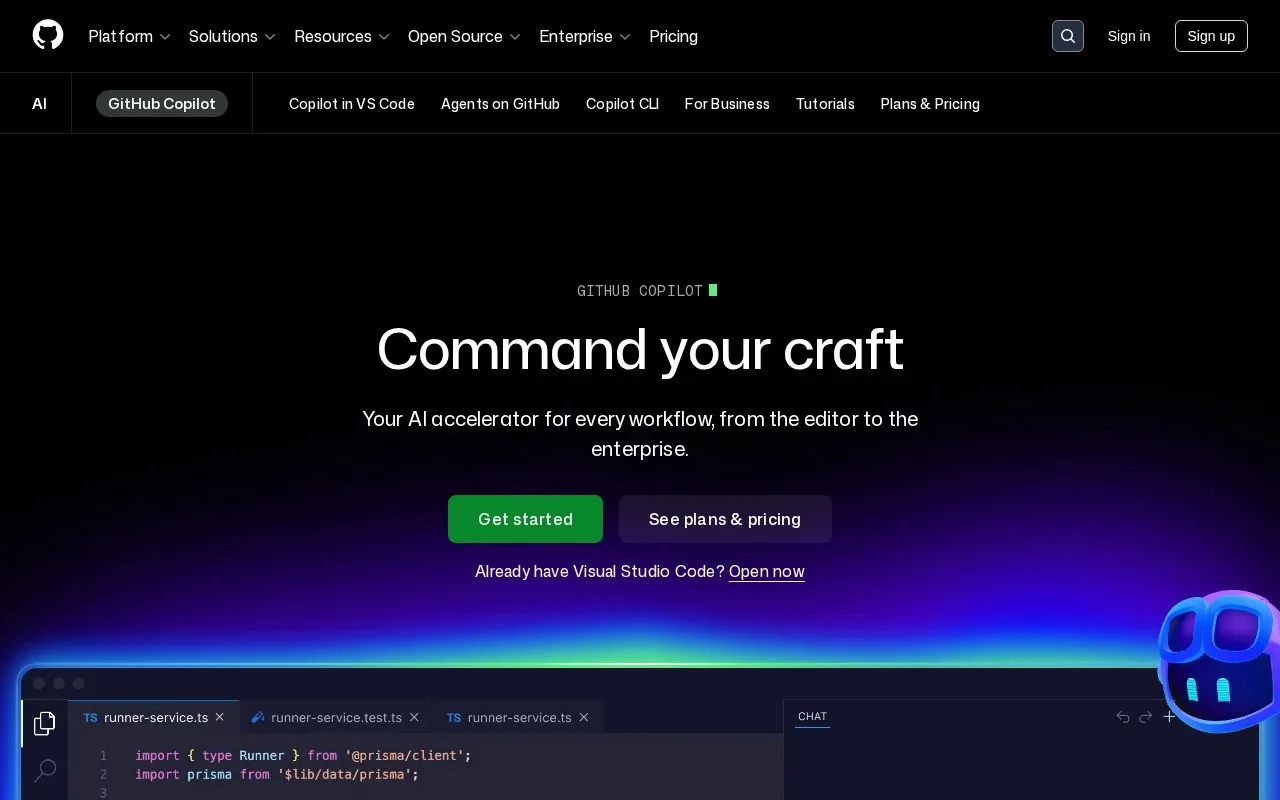
Task: Click the "Your AI accelerator for every workflow" subtitle
Action: [x=640, y=434]
